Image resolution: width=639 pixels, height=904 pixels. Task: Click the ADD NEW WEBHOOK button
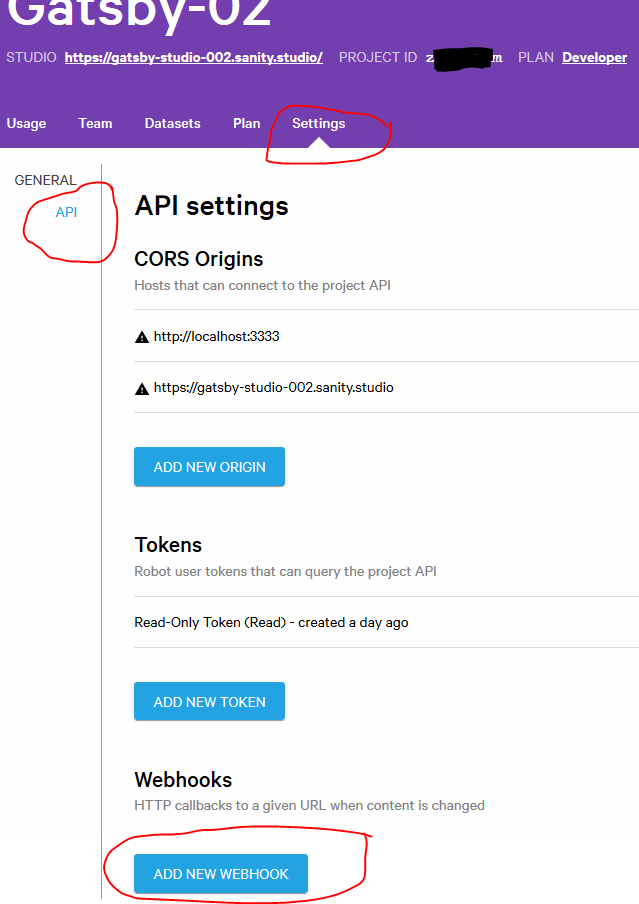[x=221, y=874]
